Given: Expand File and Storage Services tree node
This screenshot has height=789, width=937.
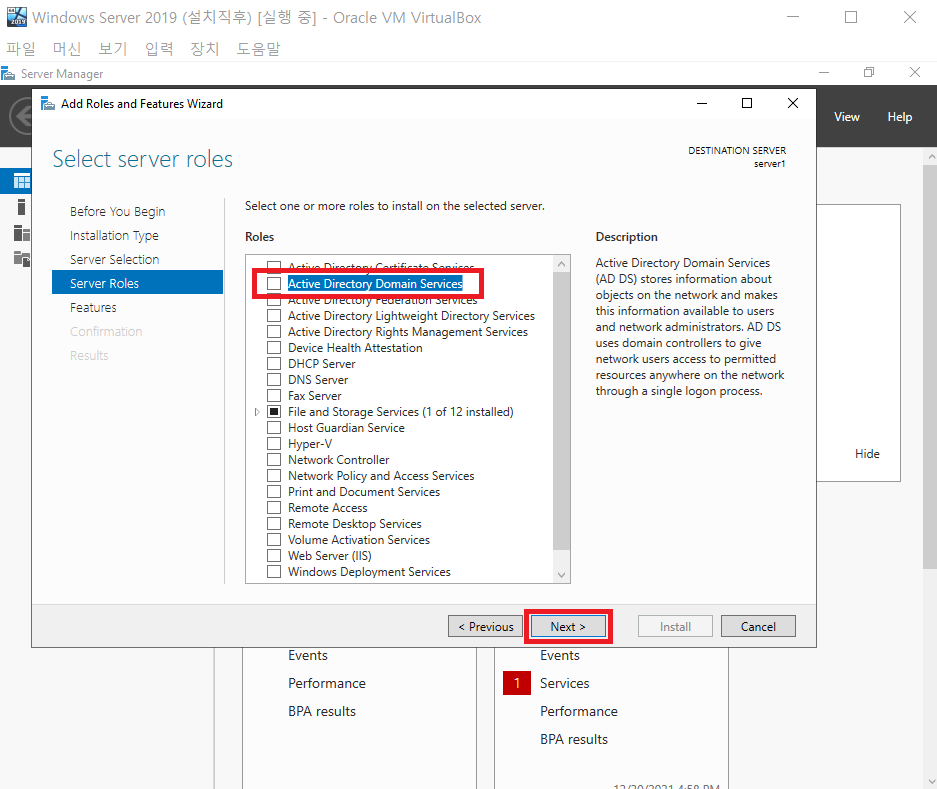Looking at the screenshot, I should (x=257, y=412).
